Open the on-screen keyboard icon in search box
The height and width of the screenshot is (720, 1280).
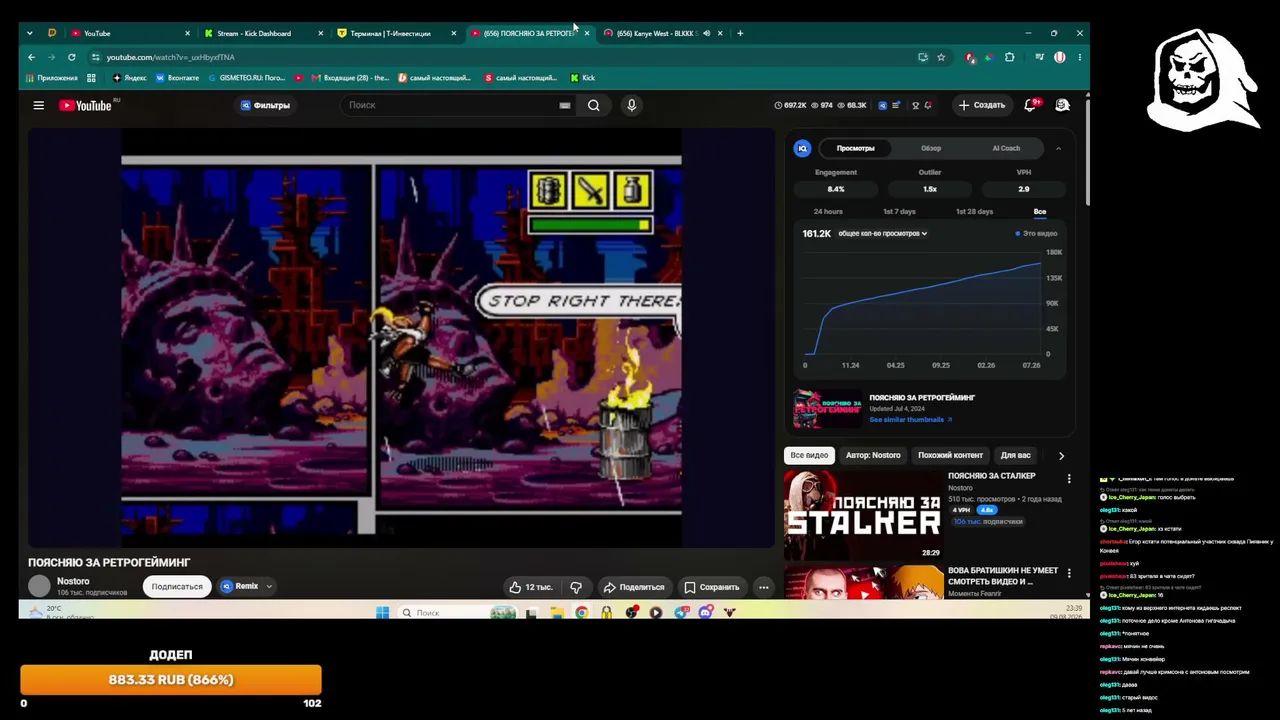tap(565, 105)
